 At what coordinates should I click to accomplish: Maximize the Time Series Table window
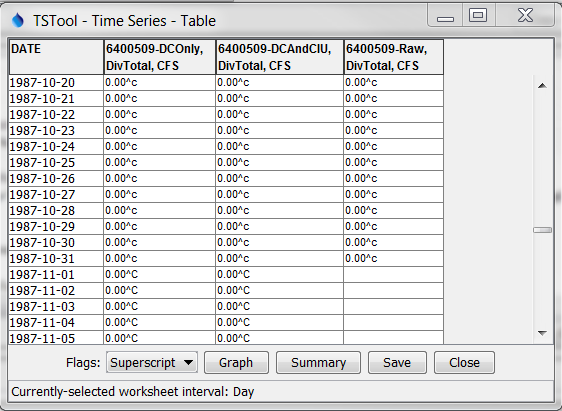(x=478, y=15)
